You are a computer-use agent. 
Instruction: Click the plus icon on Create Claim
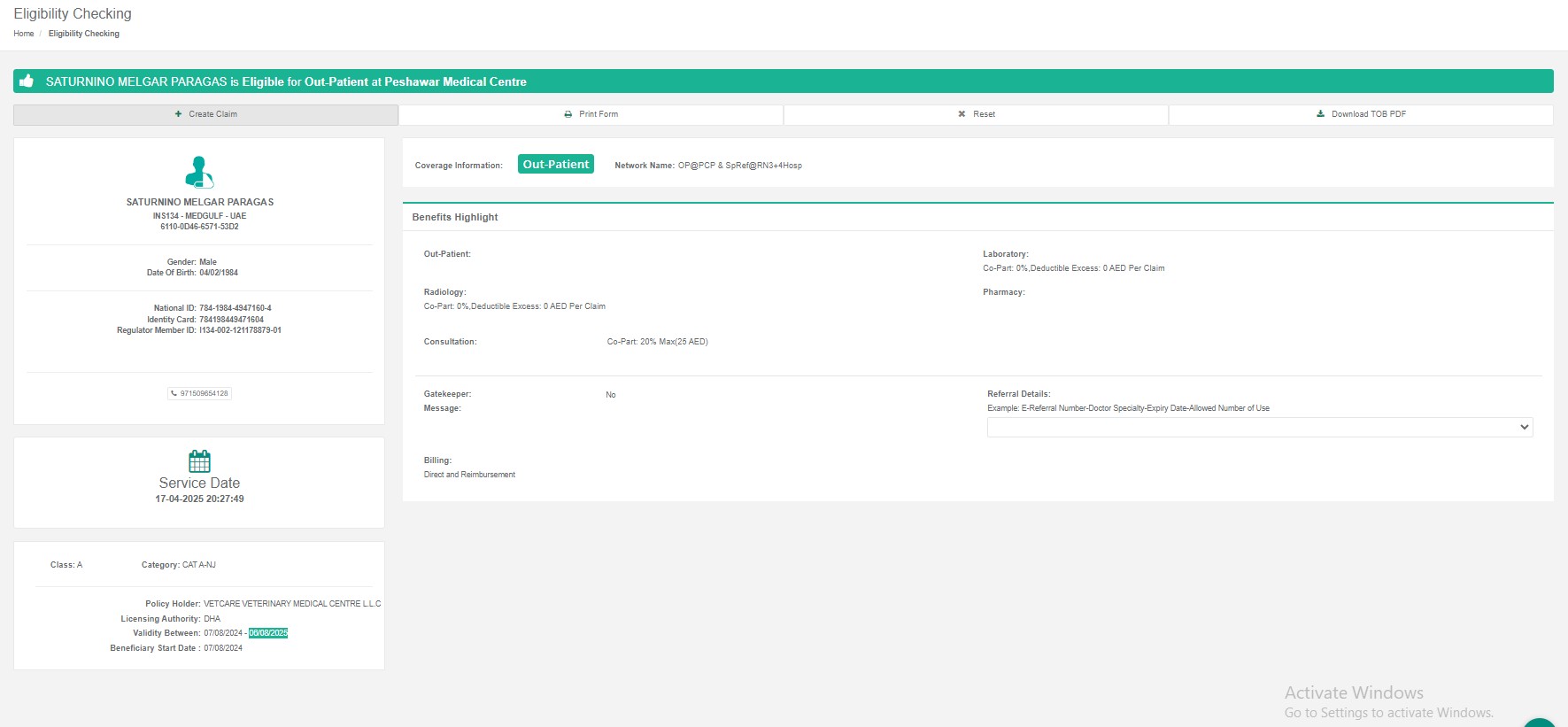pos(178,114)
